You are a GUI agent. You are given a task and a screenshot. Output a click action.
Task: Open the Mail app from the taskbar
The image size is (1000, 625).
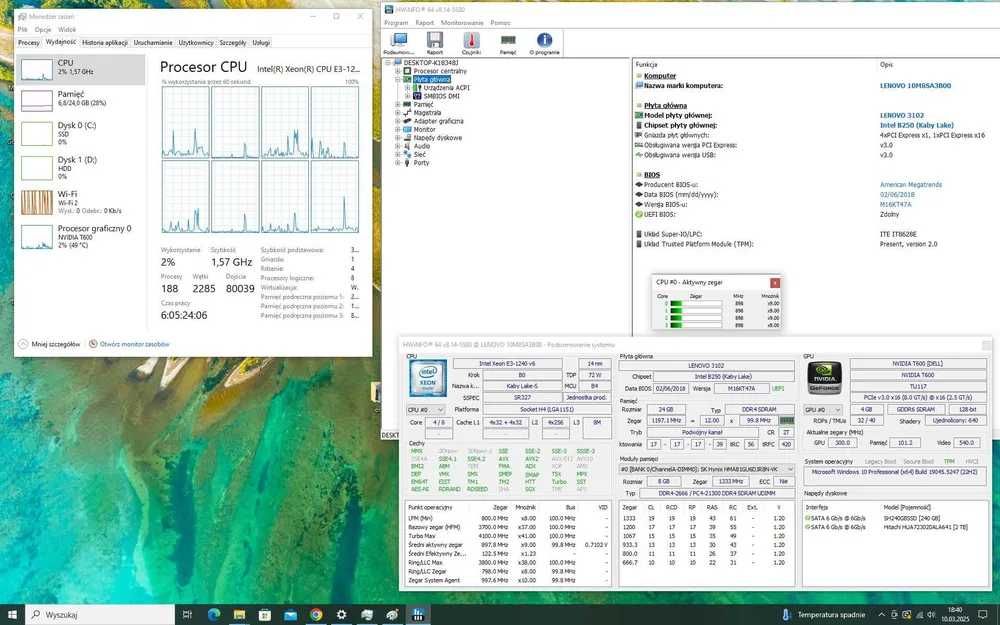290,615
